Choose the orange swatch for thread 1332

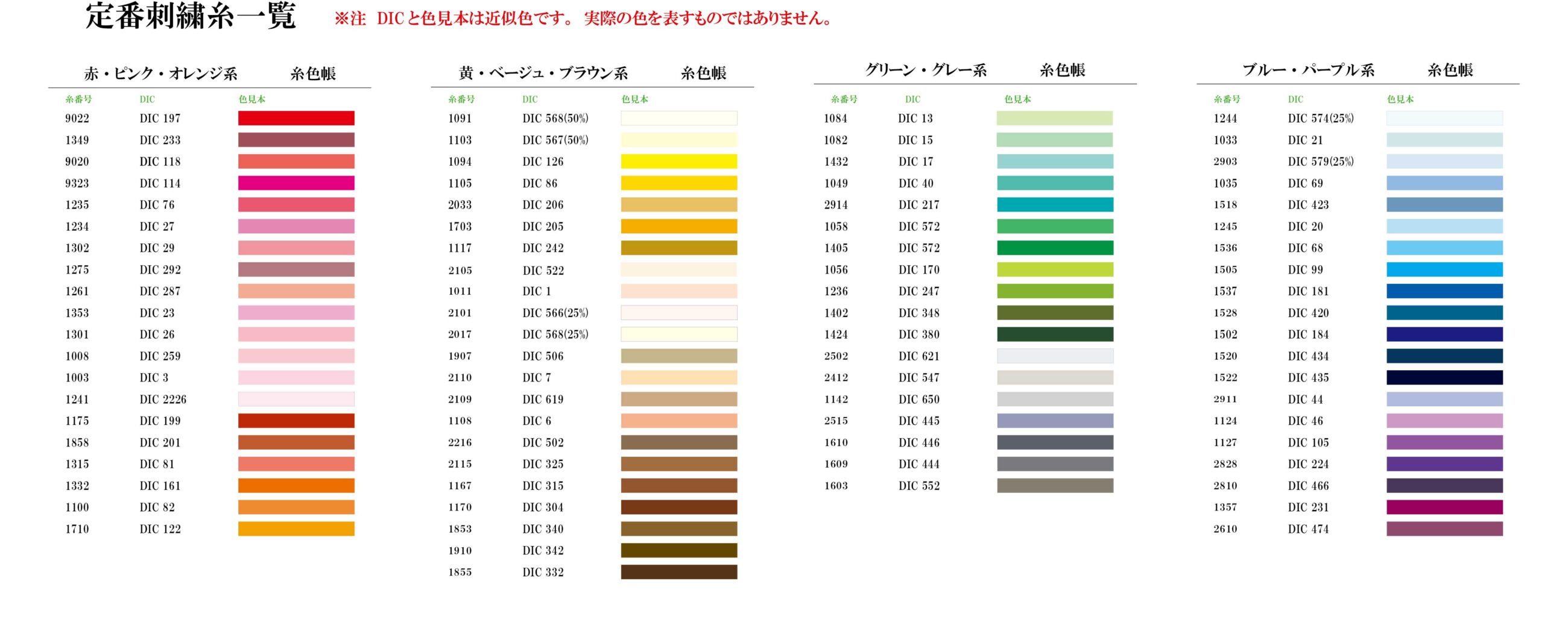click(296, 486)
